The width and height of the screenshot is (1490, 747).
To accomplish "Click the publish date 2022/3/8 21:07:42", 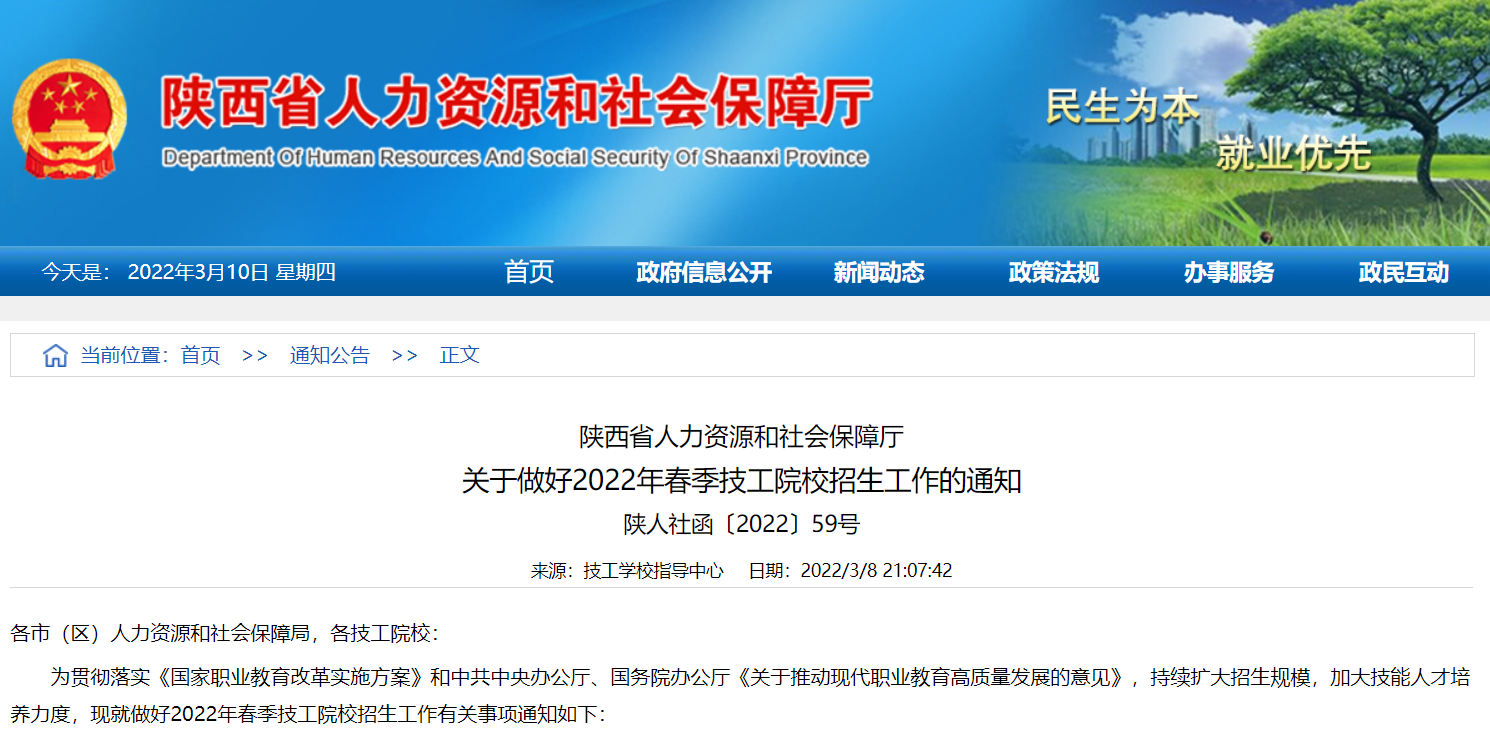I will tap(877, 571).
